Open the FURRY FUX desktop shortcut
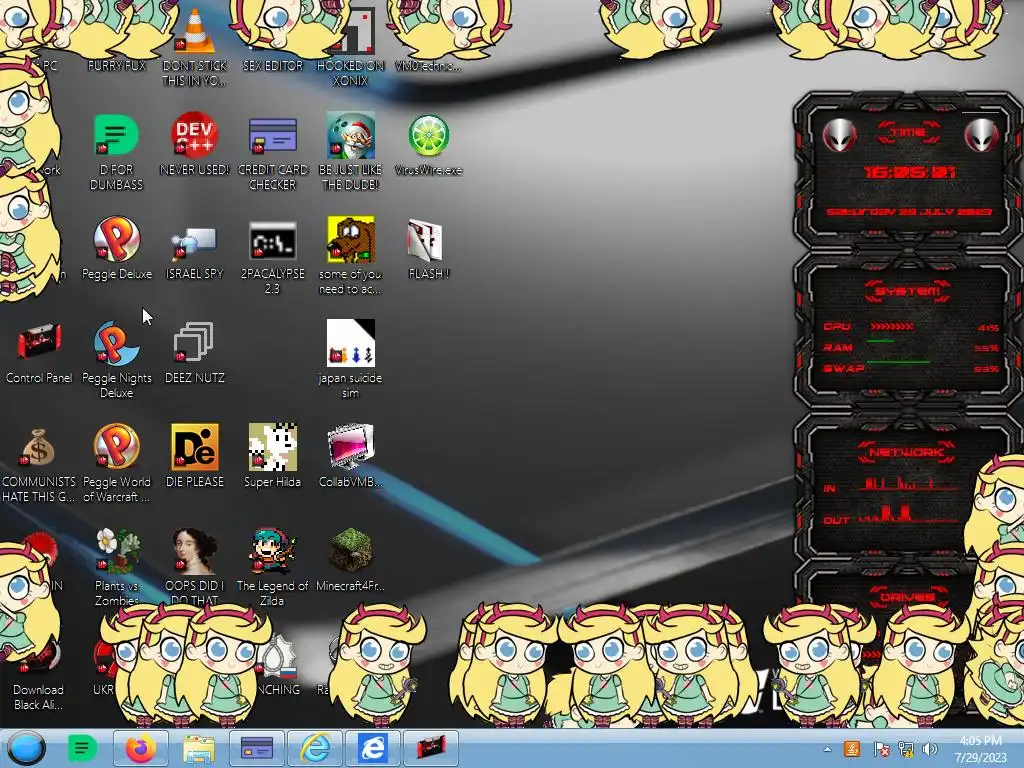Viewport: 1024px width, 768px height. (x=117, y=65)
